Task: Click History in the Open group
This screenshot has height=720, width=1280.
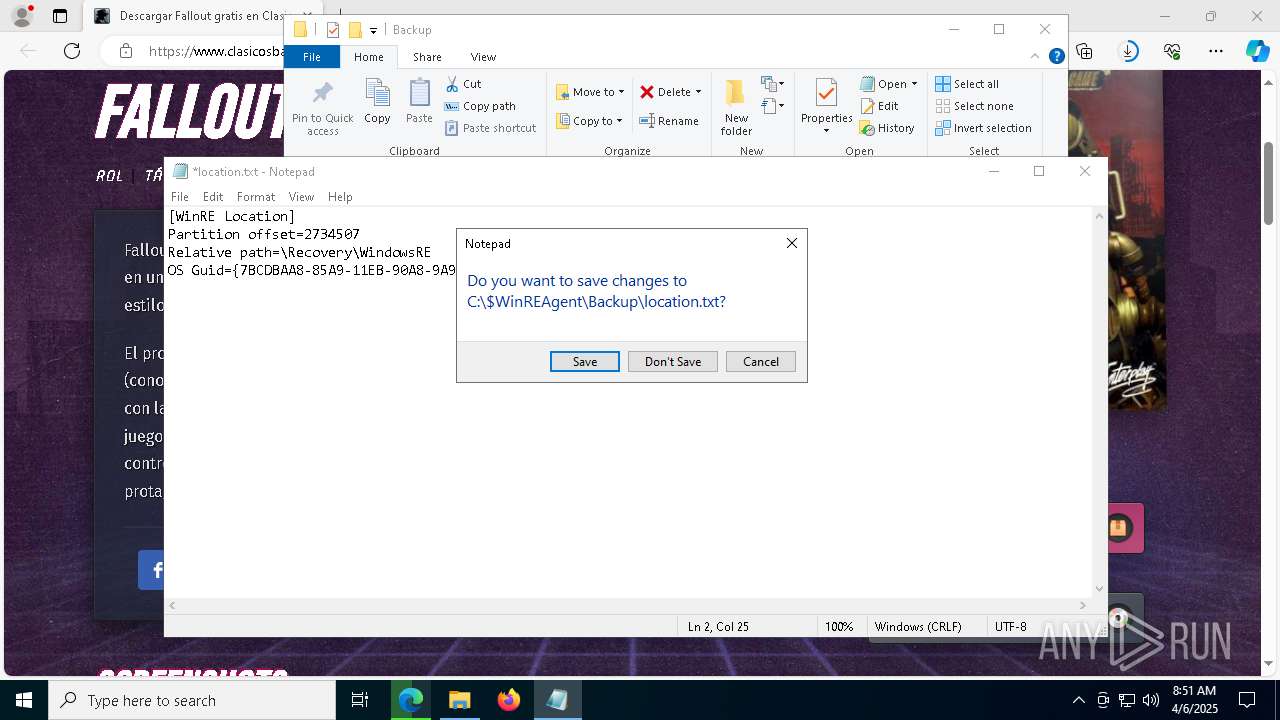Action: click(887, 128)
